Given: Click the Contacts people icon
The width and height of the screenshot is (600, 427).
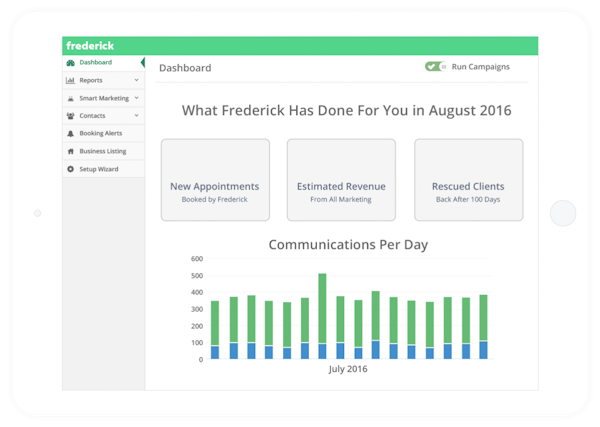Looking at the screenshot, I should pos(70,116).
